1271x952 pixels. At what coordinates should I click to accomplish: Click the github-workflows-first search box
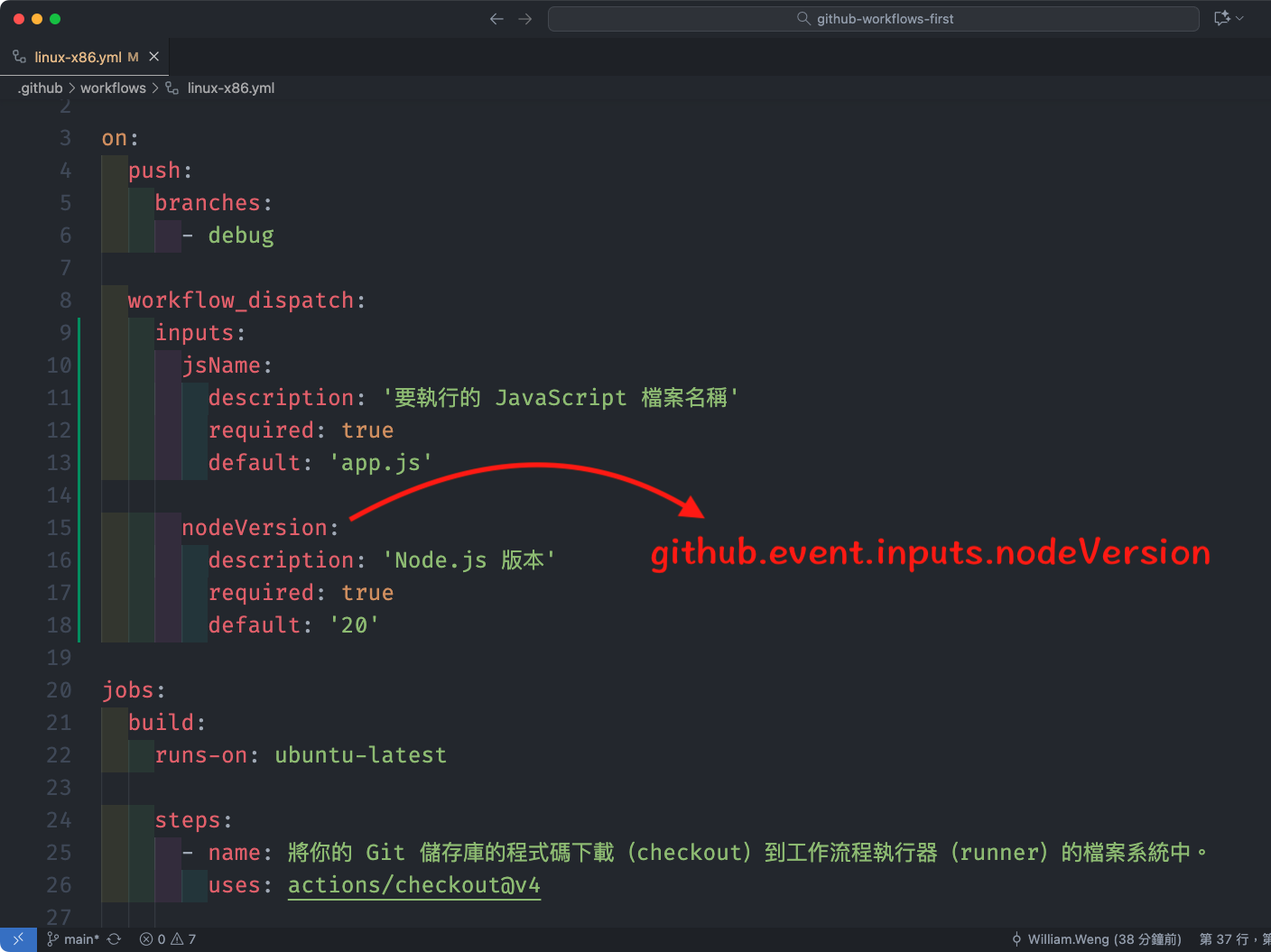tap(873, 19)
